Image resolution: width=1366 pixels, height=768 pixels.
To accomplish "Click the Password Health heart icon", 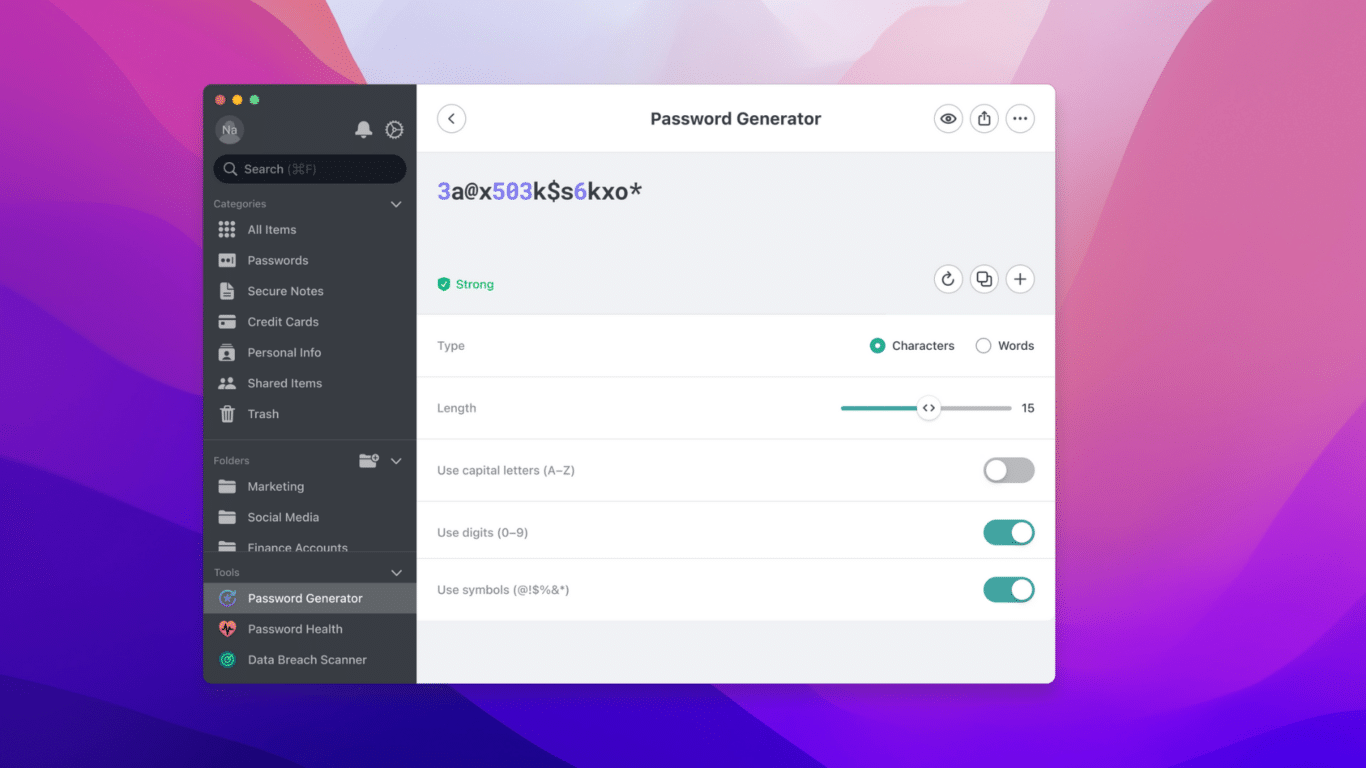I will pyautogui.click(x=227, y=629).
